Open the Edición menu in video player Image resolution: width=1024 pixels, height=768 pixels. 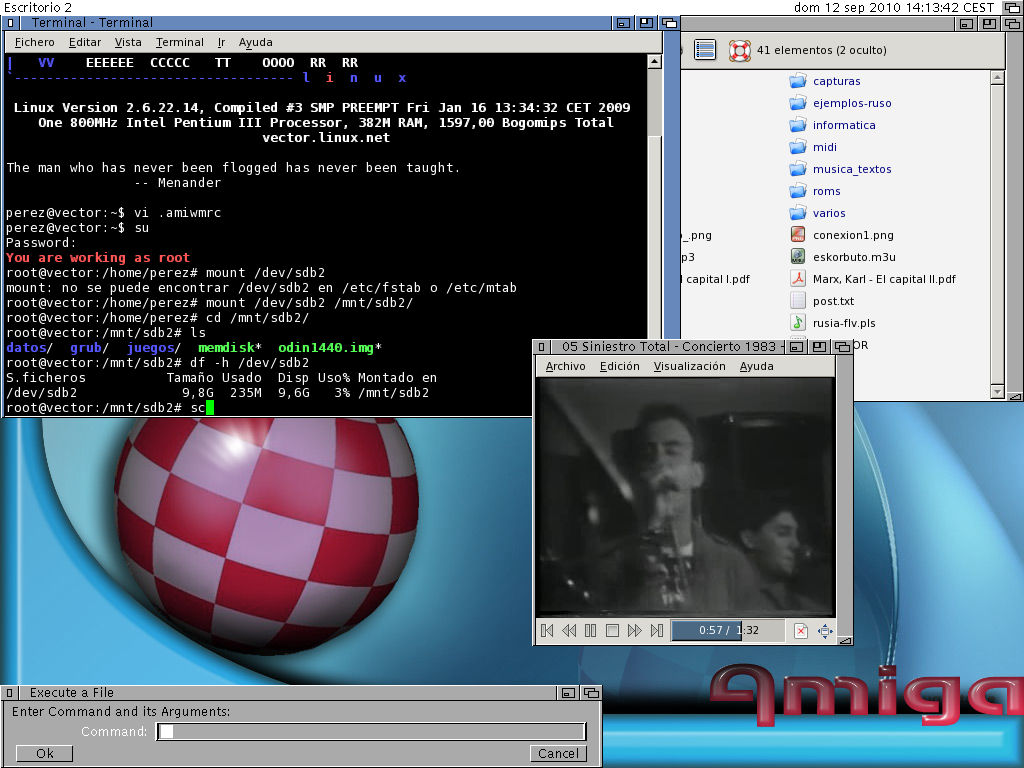pyautogui.click(x=620, y=366)
